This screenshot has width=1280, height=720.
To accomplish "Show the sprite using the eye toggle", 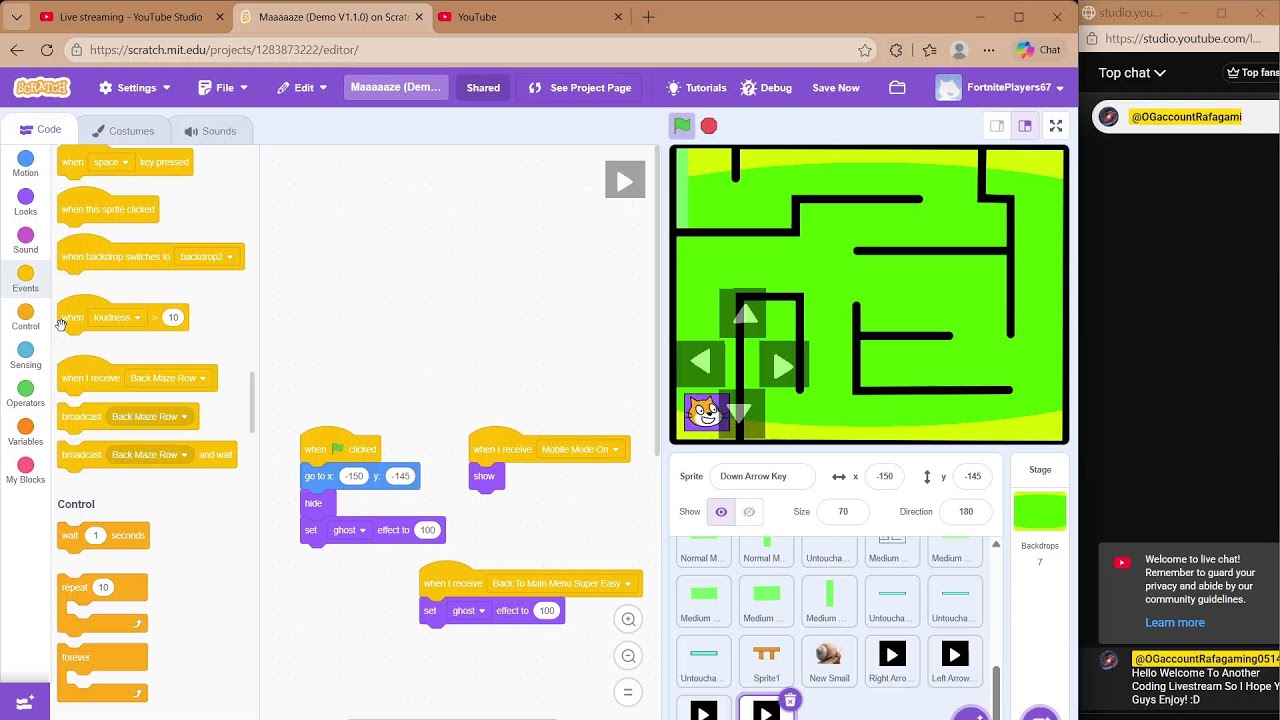I will pyautogui.click(x=721, y=512).
